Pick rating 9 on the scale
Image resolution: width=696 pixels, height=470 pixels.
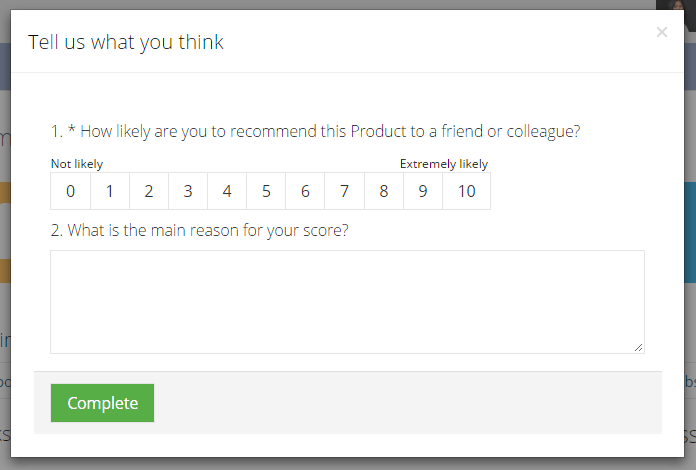tap(423, 191)
